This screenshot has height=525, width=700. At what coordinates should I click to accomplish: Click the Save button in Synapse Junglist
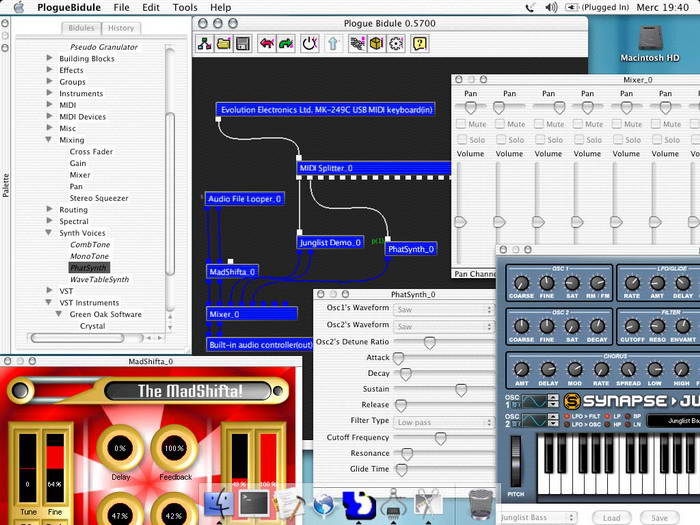660,517
